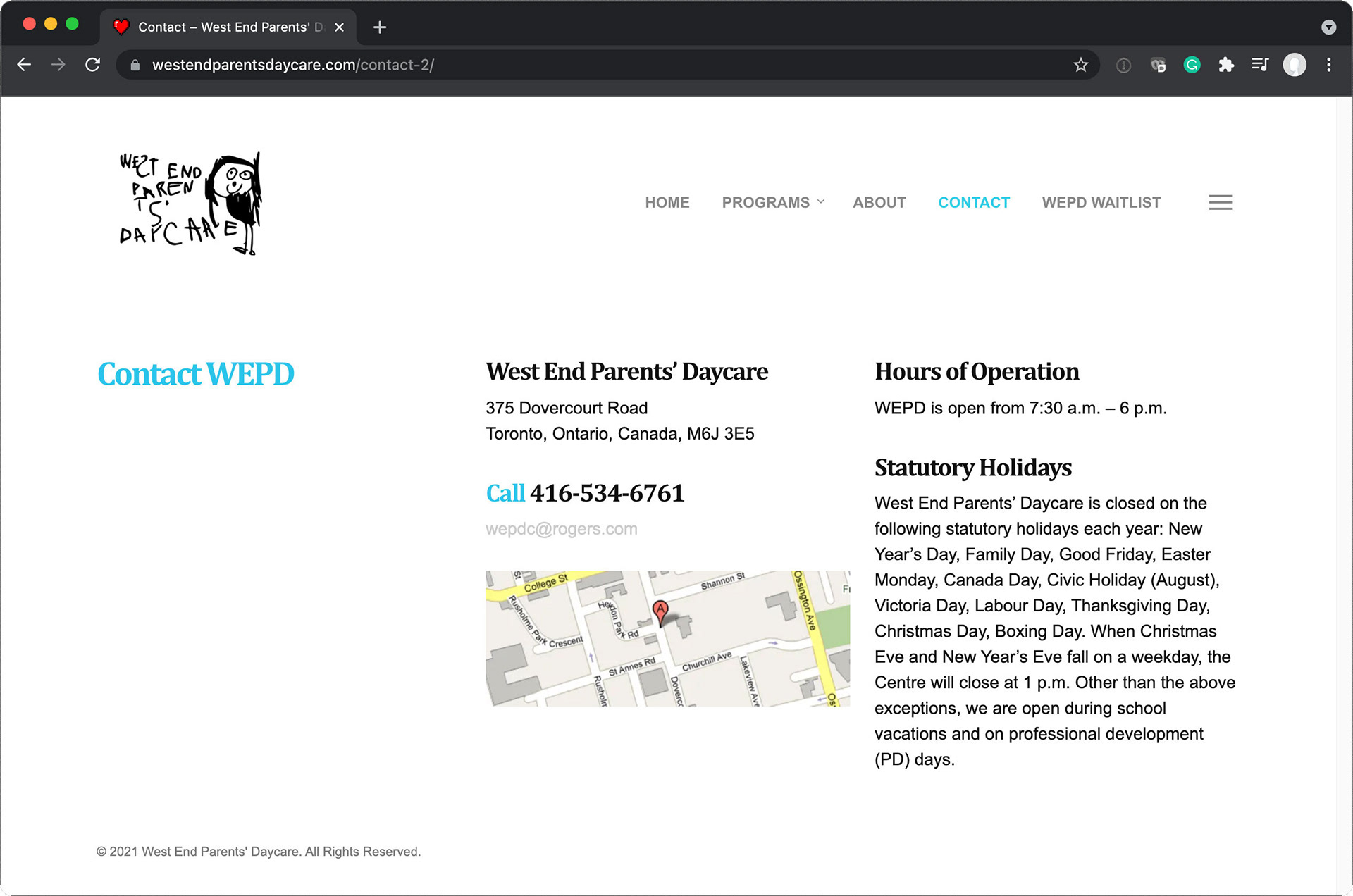Viewport: 1353px width, 896px height.
Task: Open the About page
Action: tap(879, 203)
